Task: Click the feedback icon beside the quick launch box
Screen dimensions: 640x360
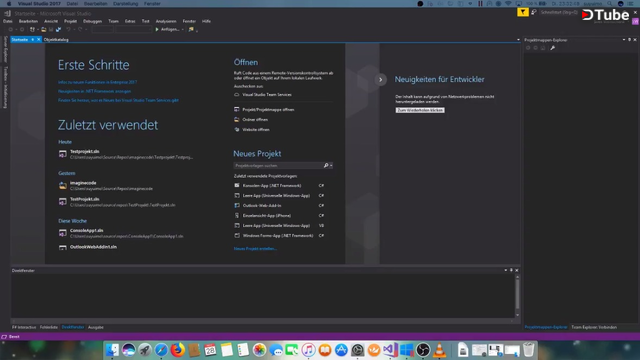Action: 533,12
